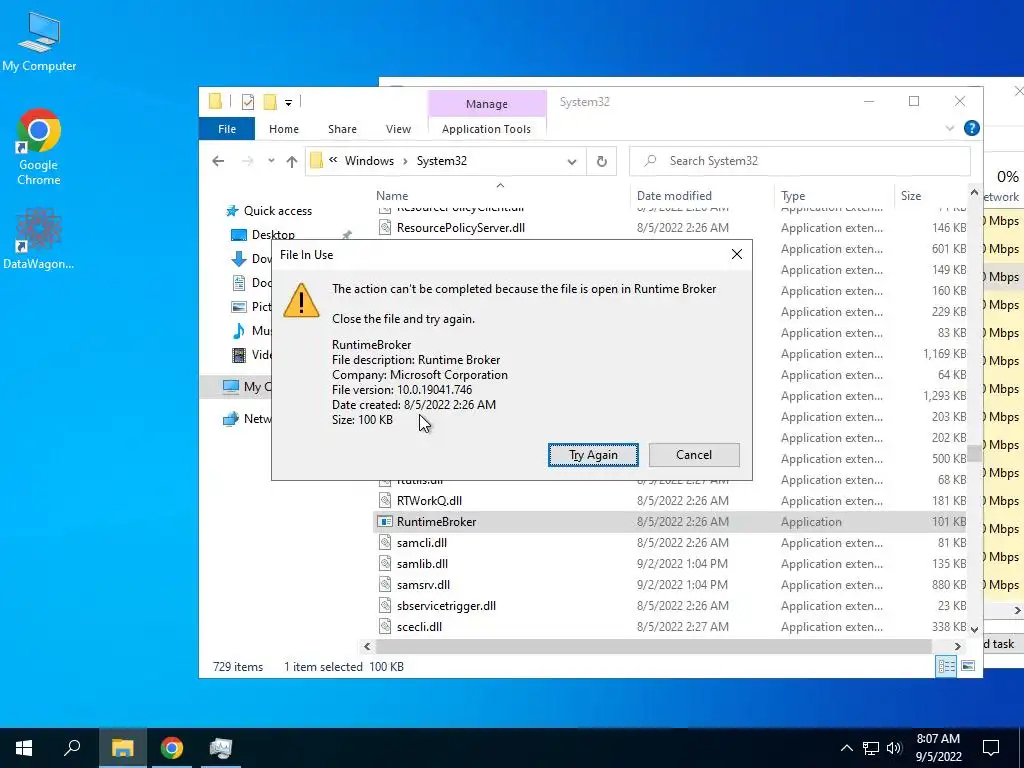The image size is (1024, 768).
Task: Switch to details view layout icon
Action: pyautogui.click(x=946, y=666)
